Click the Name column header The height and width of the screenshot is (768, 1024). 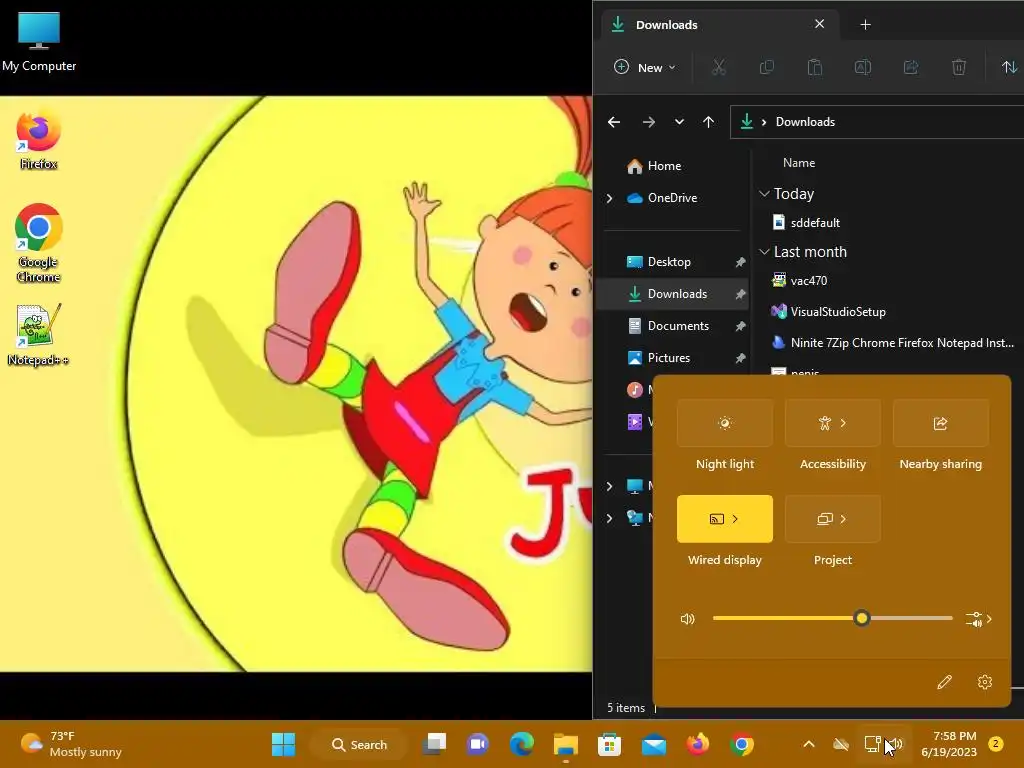click(799, 163)
